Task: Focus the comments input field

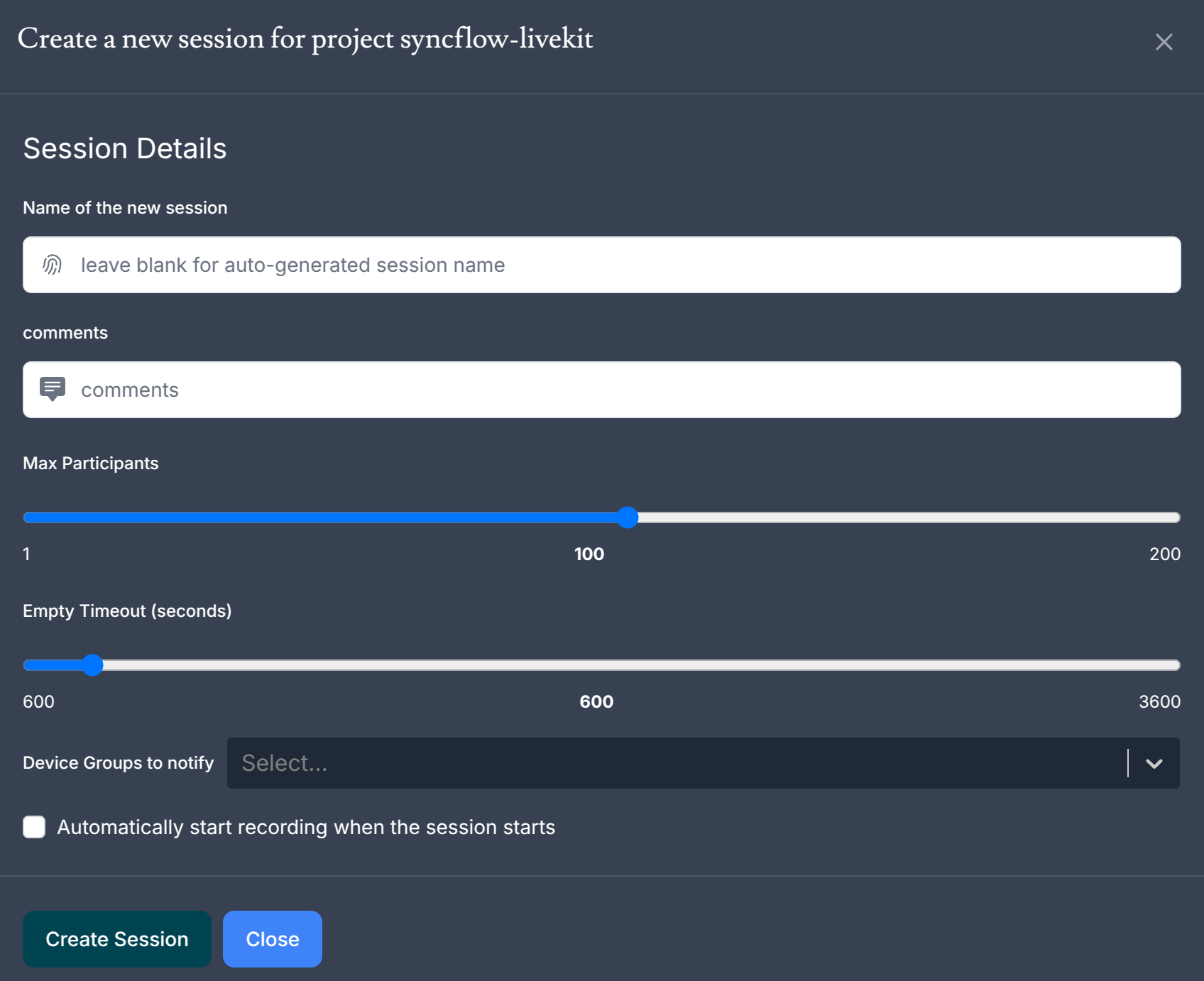Action: [602, 390]
